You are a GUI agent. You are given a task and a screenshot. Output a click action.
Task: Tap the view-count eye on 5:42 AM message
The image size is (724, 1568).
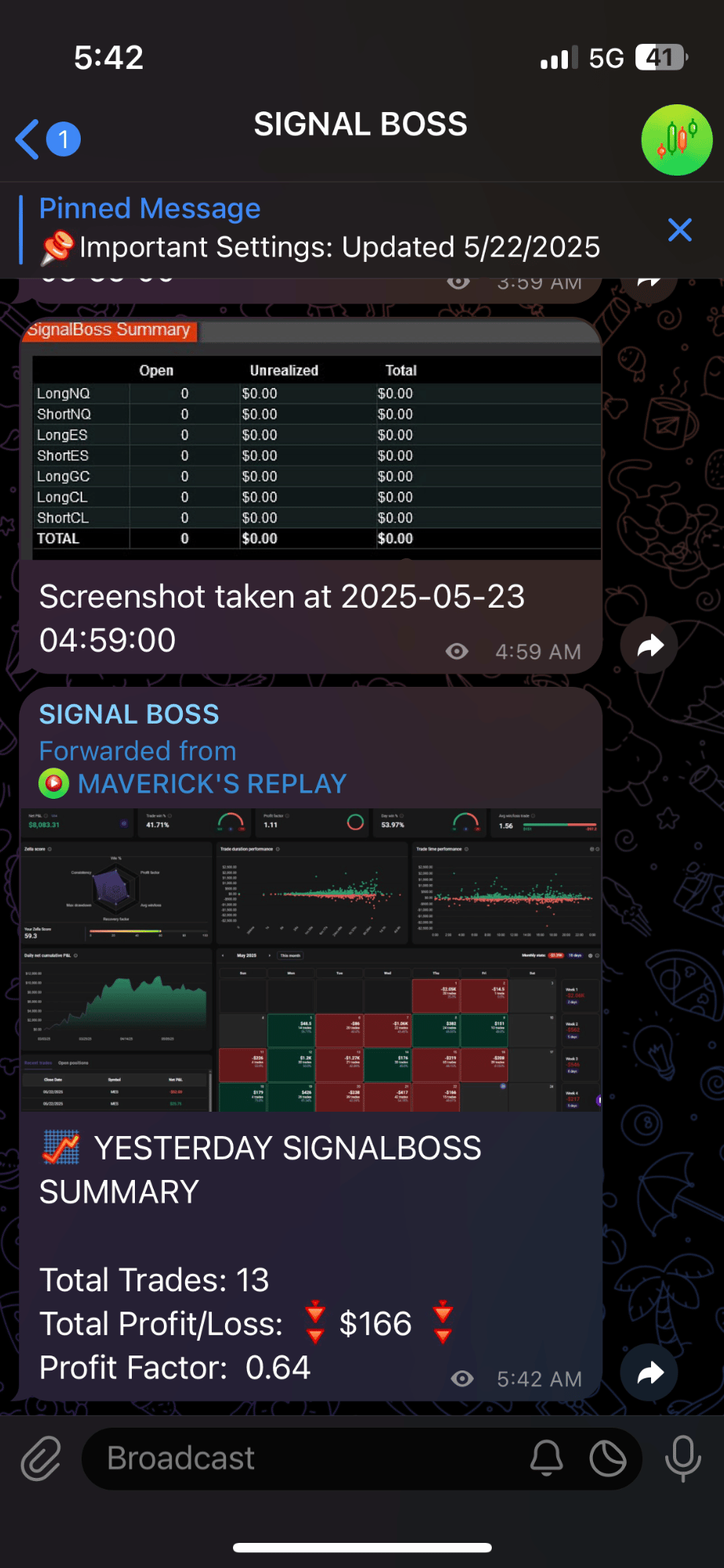[462, 1379]
